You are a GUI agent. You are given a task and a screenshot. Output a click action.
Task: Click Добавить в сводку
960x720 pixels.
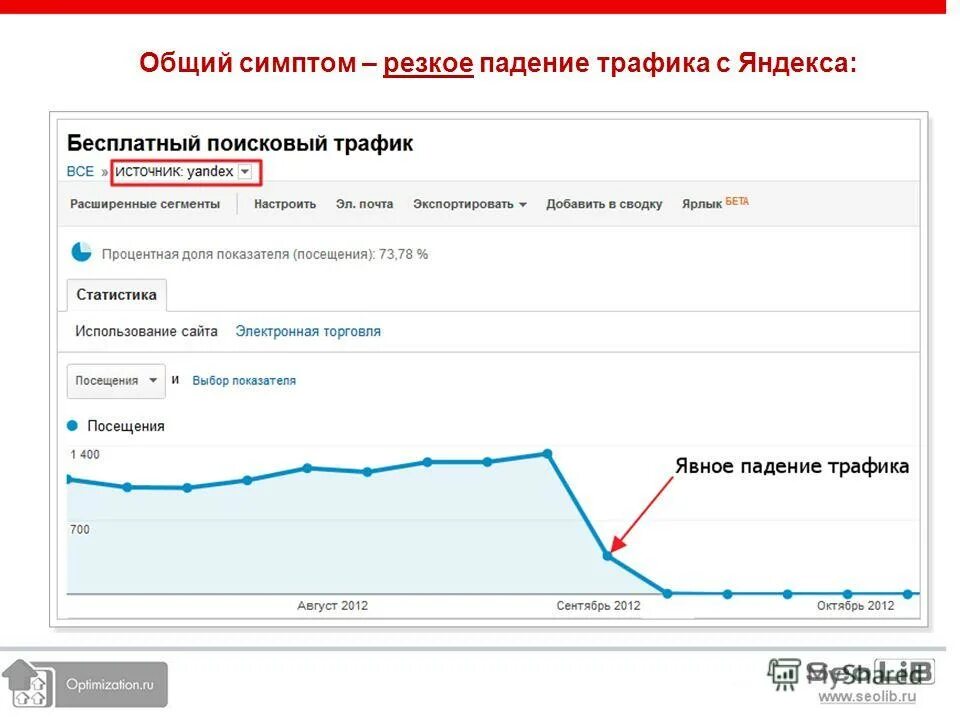point(604,204)
